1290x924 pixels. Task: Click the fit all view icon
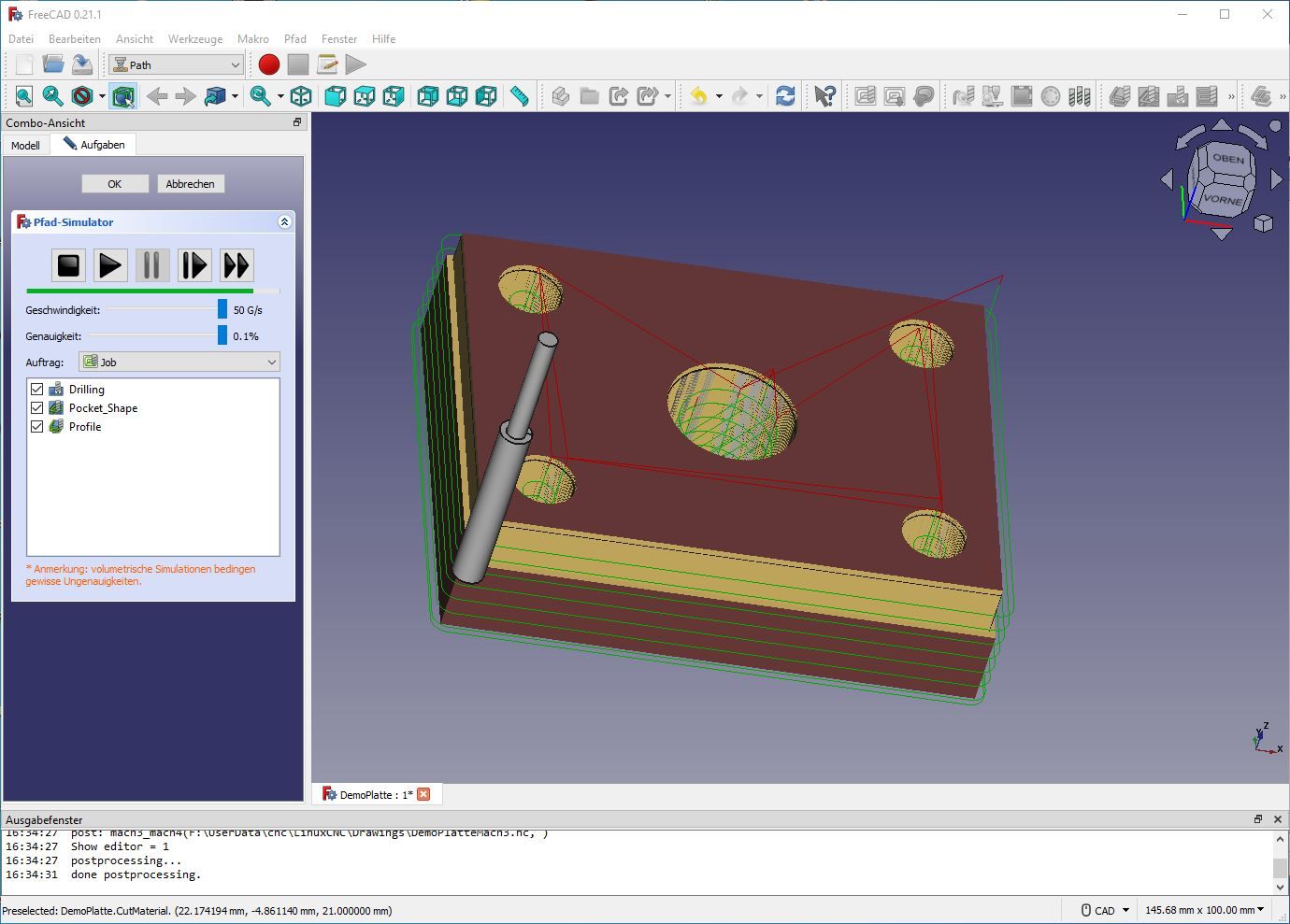tap(24, 96)
